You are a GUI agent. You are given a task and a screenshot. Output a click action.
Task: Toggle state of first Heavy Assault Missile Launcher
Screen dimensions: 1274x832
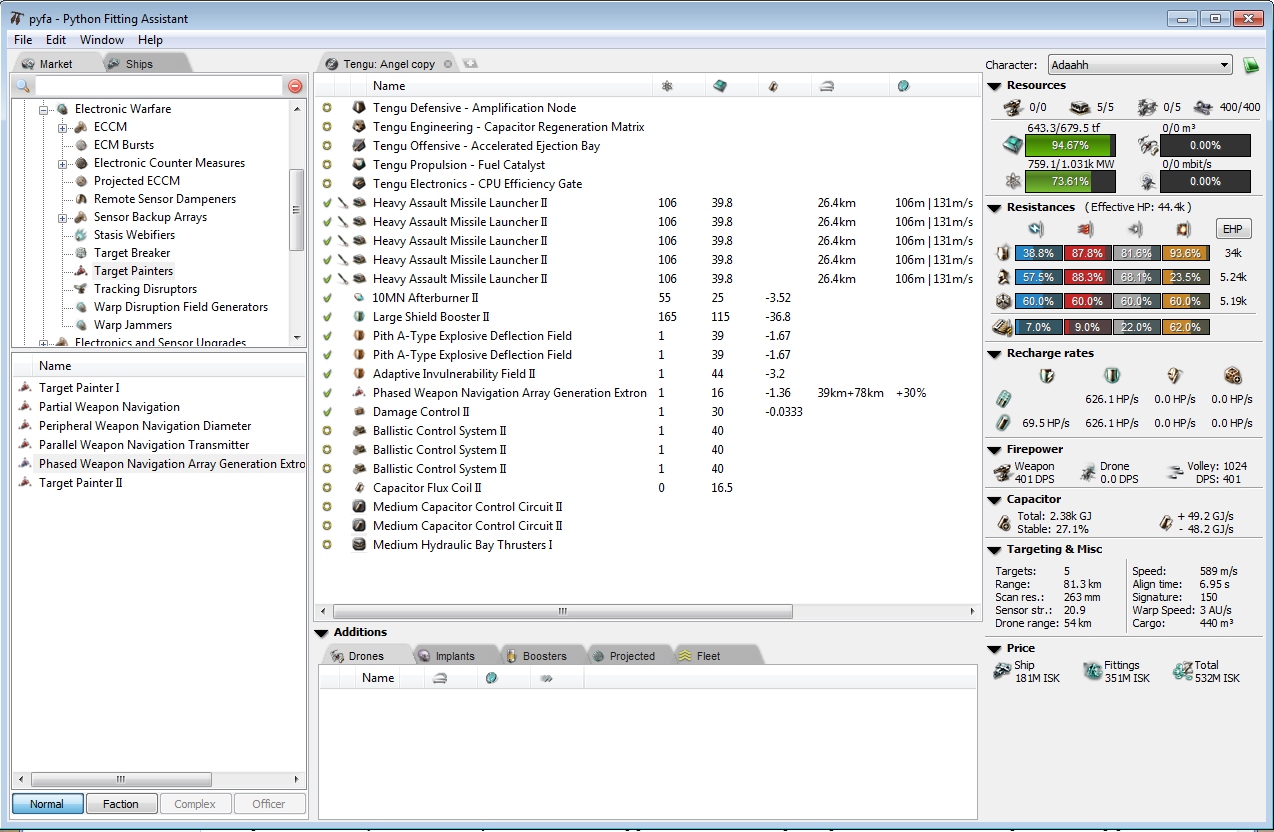click(327, 203)
